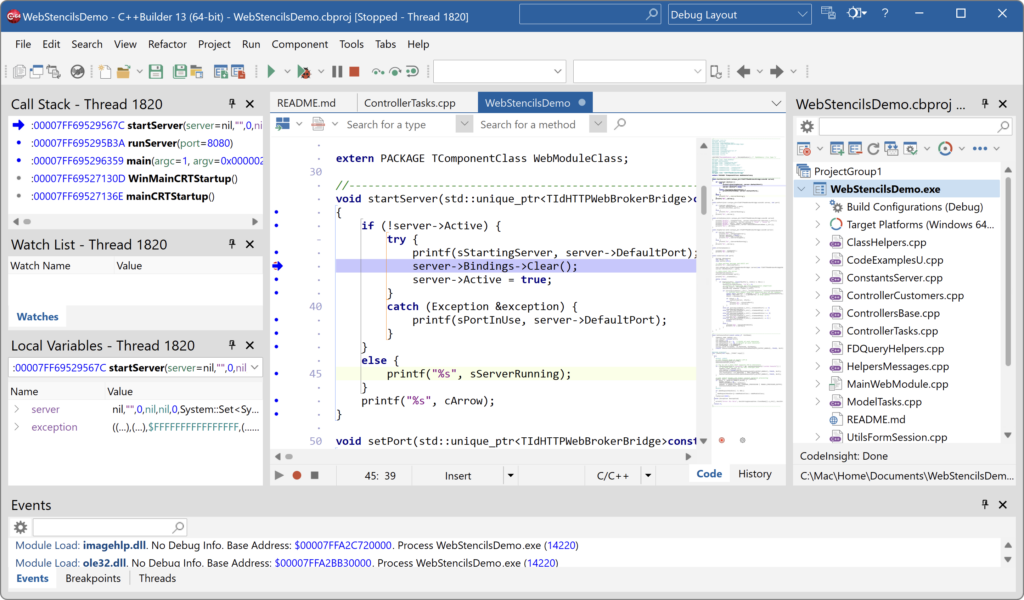
Task: Switch to the README.md editor tab
Action: pyautogui.click(x=306, y=103)
